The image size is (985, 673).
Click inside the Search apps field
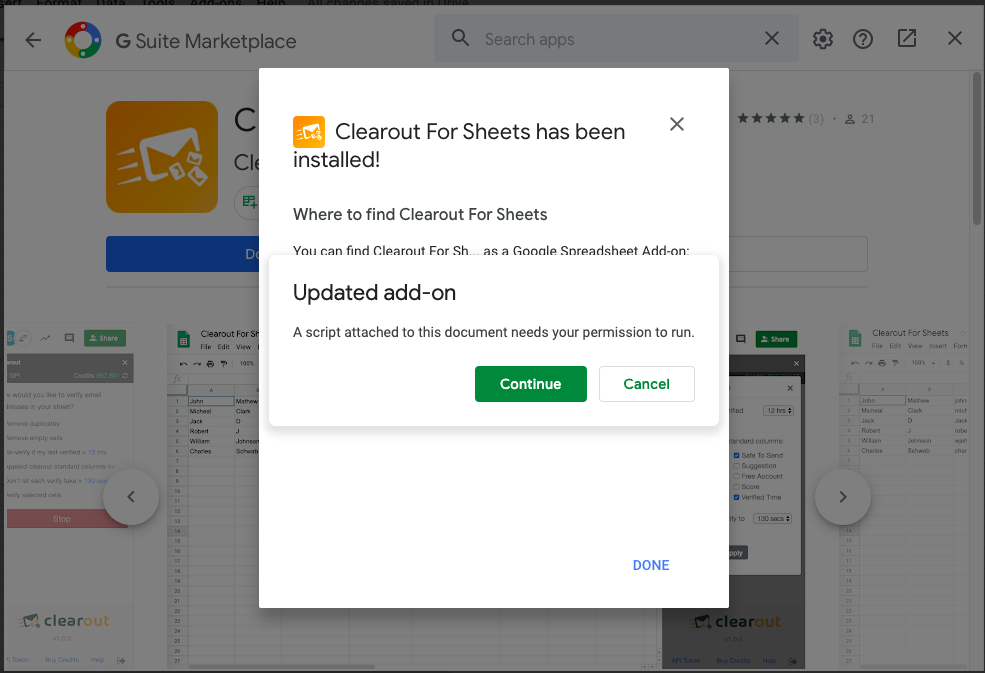pyautogui.click(x=610, y=39)
